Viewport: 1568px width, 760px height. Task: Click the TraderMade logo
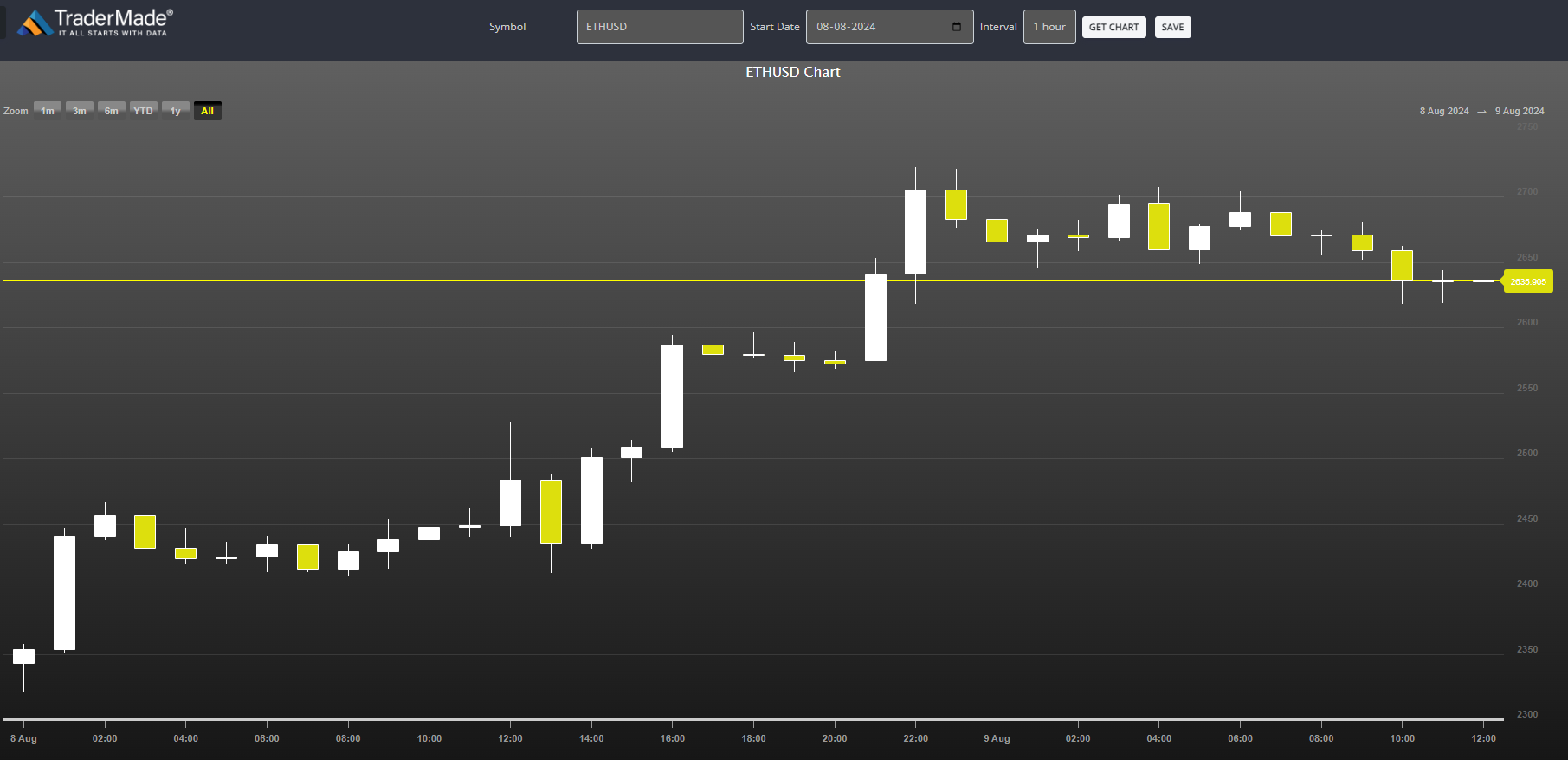[x=95, y=23]
